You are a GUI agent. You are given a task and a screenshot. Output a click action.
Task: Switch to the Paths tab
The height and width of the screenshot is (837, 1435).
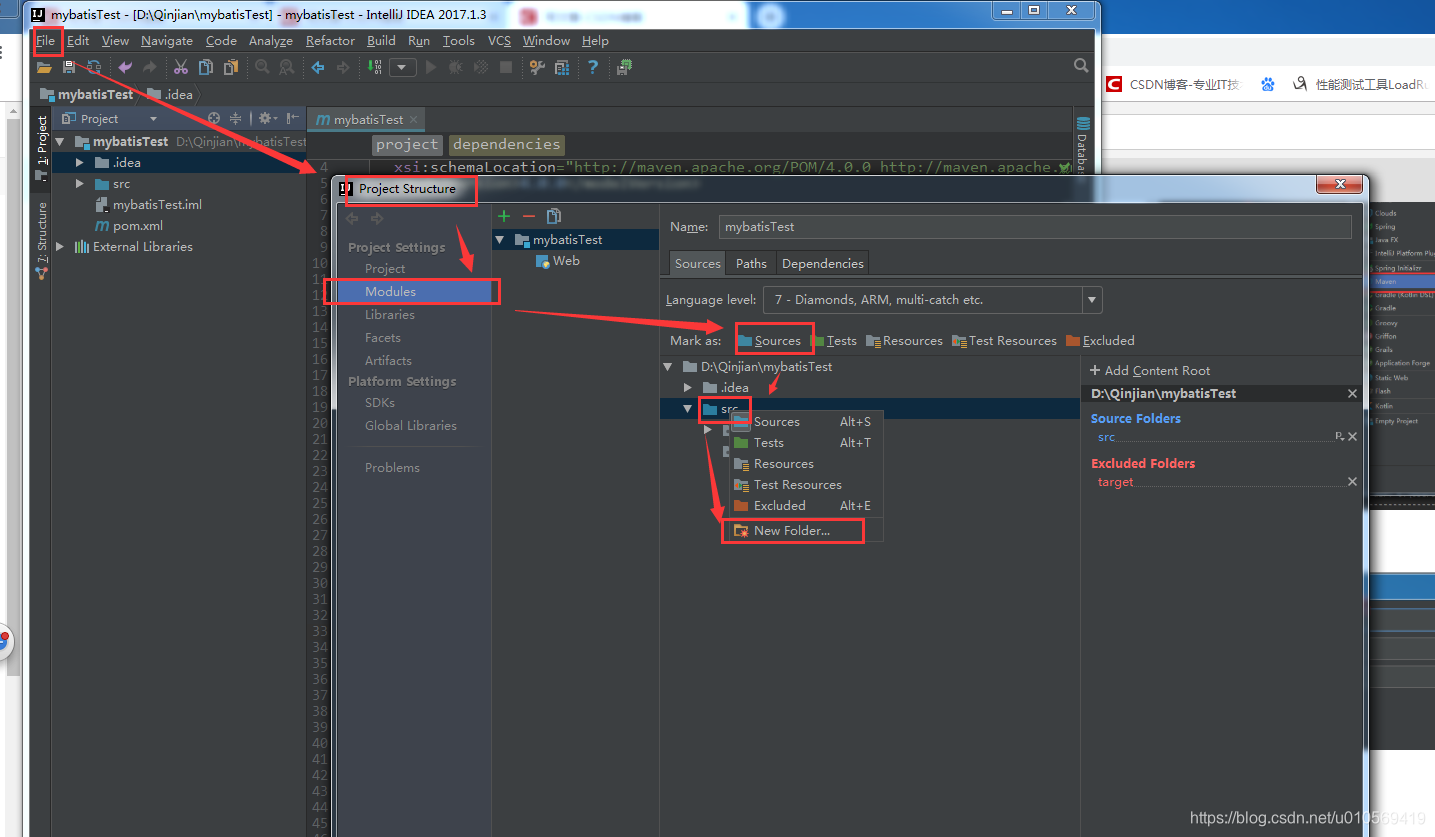pyautogui.click(x=751, y=263)
